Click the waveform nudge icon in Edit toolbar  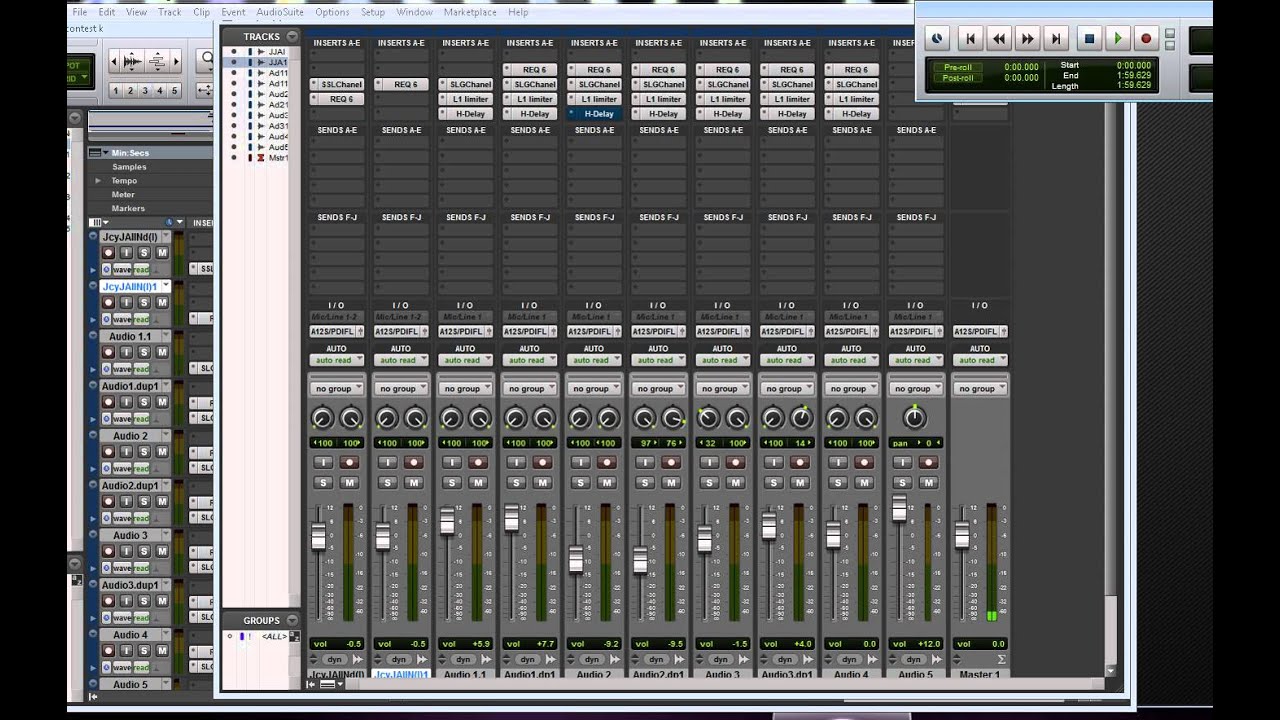tap(132, 61)
